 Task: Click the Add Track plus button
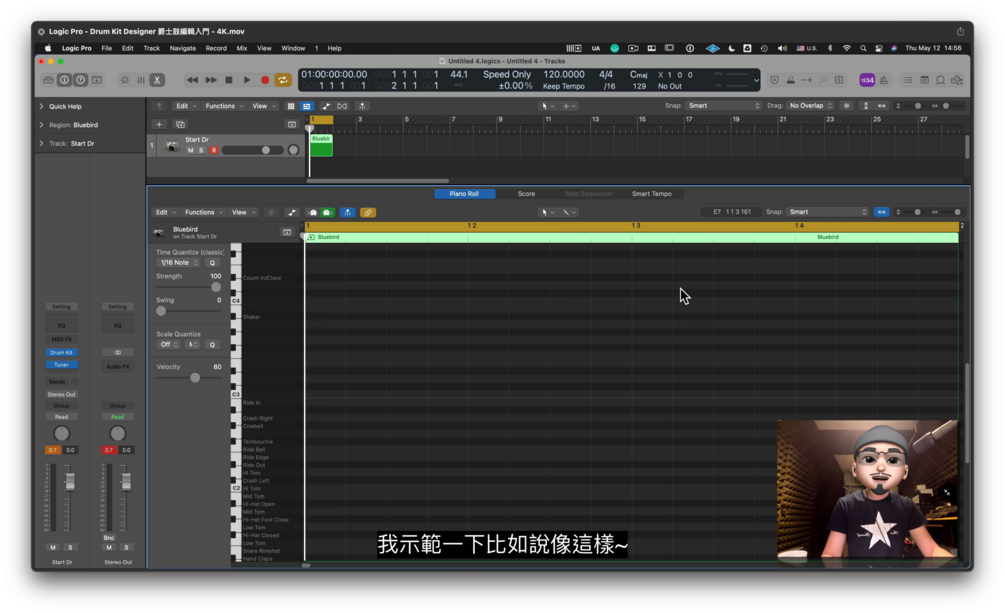pyautogui.click(x=159, y=124)
